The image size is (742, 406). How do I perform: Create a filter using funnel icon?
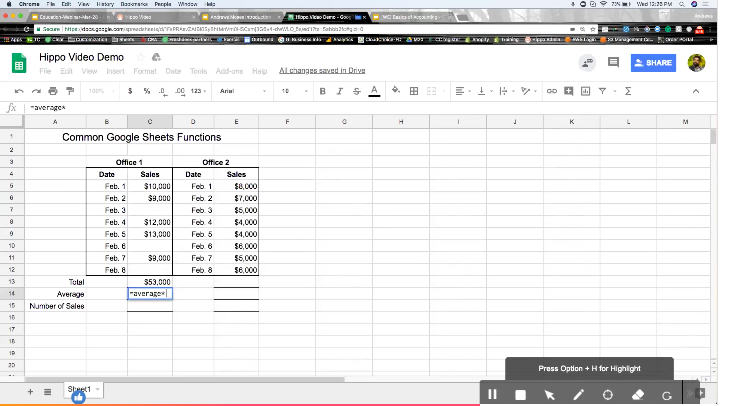coord(602,91)
